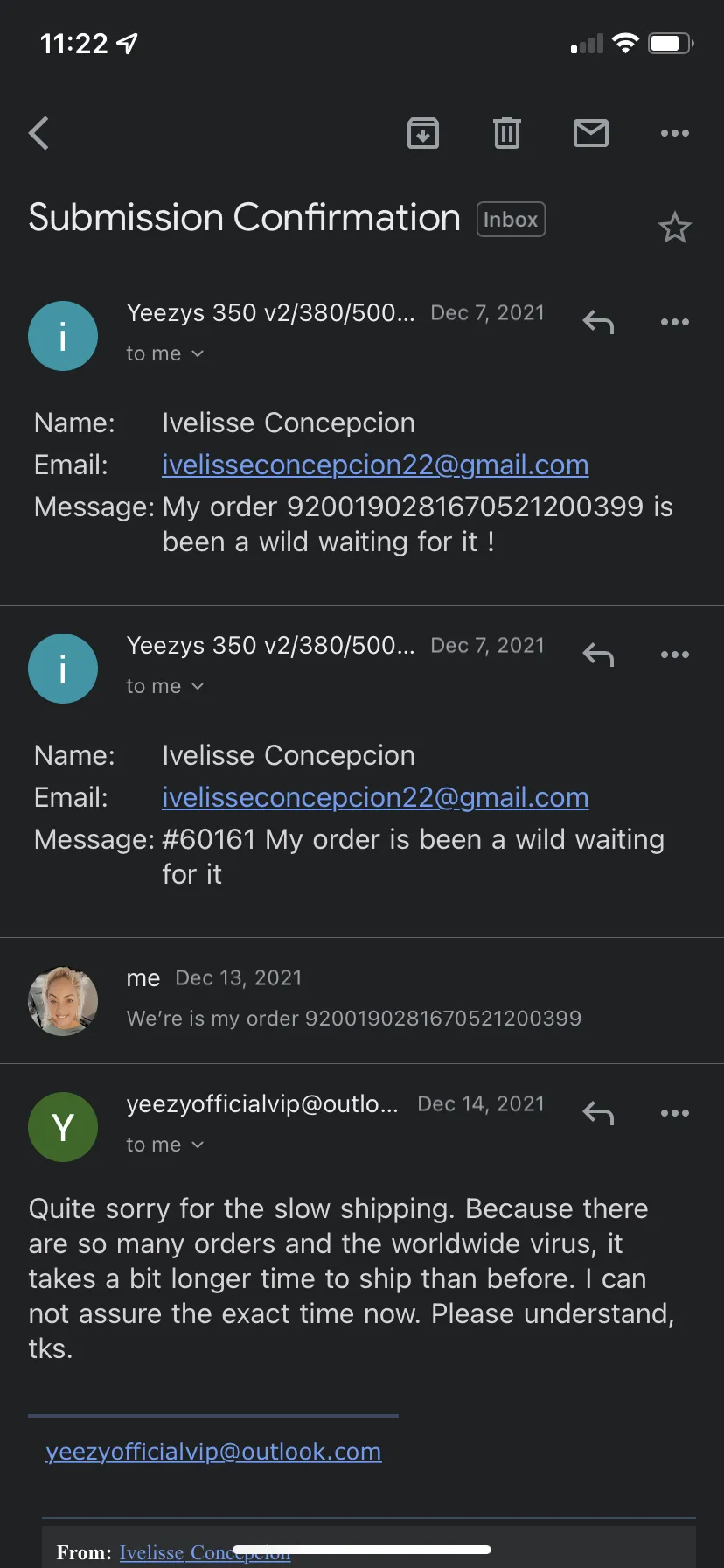Tap the Inbox label tag
724x1568 pixels.
[511, 220]
